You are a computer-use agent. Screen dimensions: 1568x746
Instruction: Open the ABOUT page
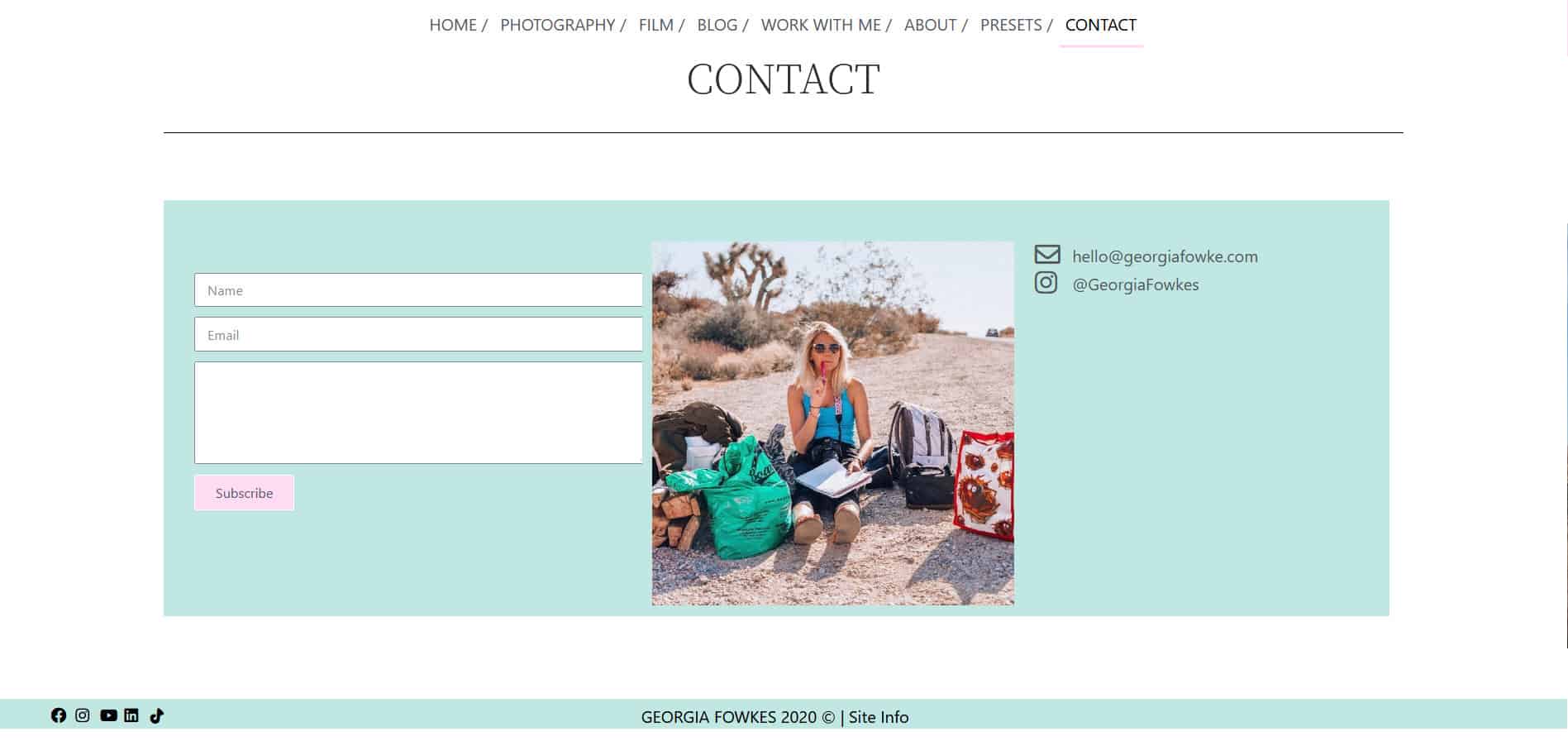pyautogui.click(x=930, y=25)
